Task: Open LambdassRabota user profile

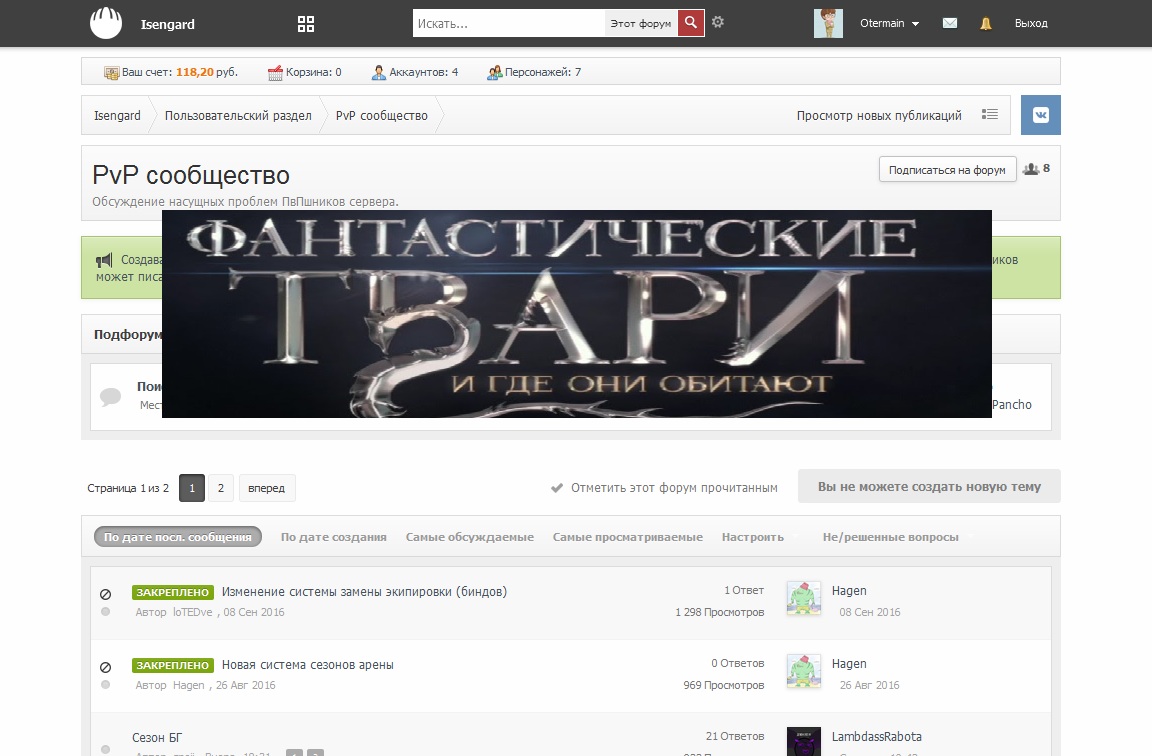Action: point(876,737)
